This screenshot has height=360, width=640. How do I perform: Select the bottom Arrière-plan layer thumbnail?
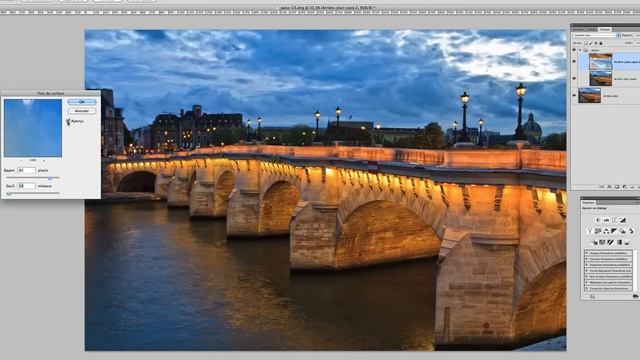click(590, 95)
